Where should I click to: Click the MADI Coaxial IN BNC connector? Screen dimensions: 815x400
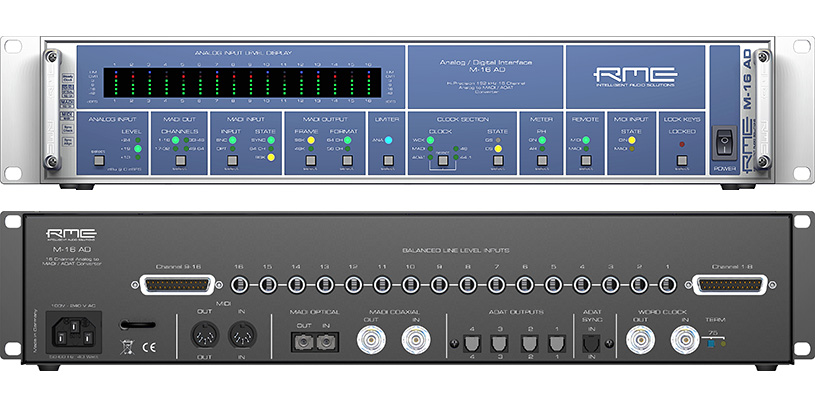pos(416,340)
